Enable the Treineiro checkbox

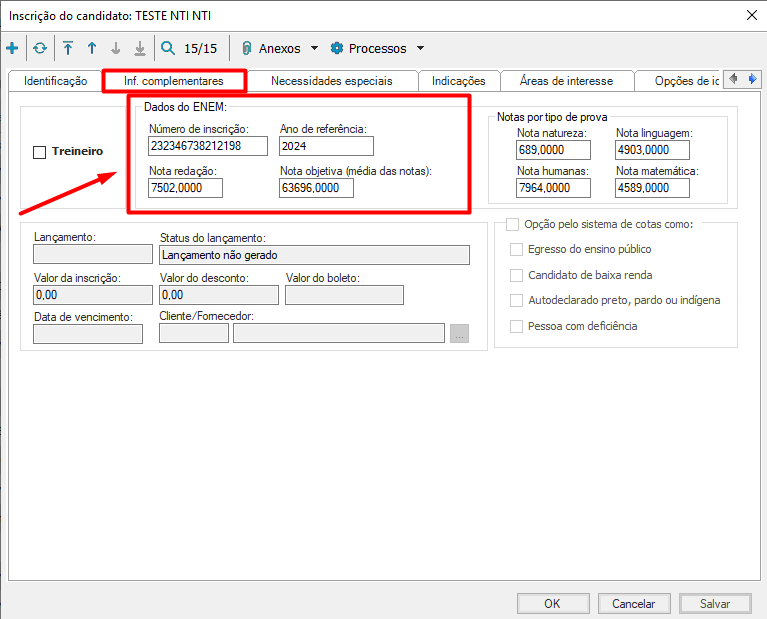pyautogui.click(x=40, y=152)
